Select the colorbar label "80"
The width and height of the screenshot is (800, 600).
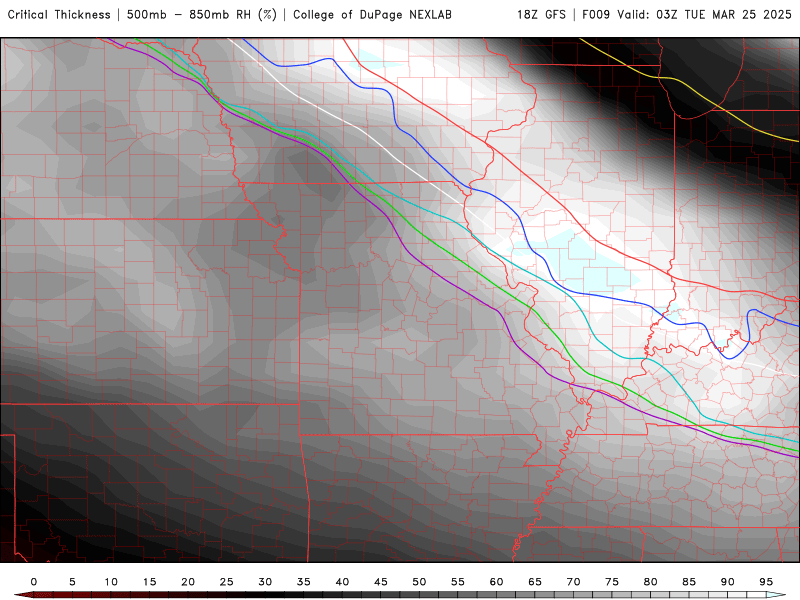[651, 582]
